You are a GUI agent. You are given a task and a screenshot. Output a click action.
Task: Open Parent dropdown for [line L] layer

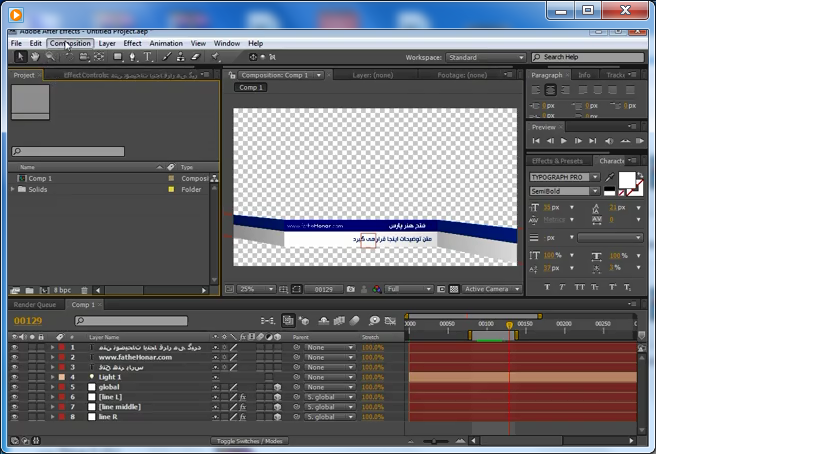[x=329, y=397]
